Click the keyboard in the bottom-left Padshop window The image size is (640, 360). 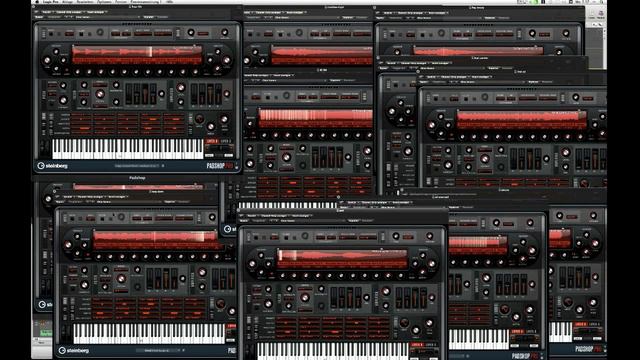[x=149, y=333]
